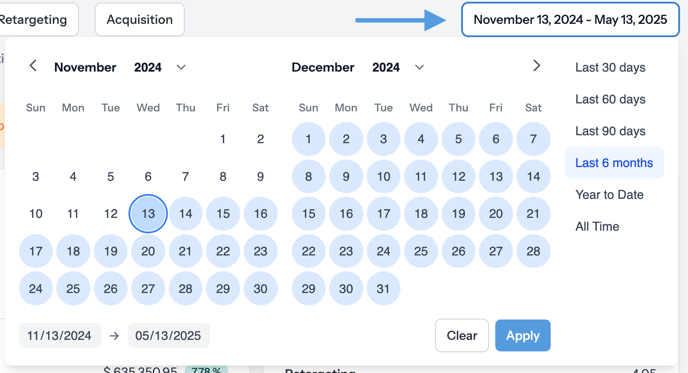The width and height of the screenshot is (688, 373).
Task: Select November 13 in the calendar
Action: coord(148,214)
